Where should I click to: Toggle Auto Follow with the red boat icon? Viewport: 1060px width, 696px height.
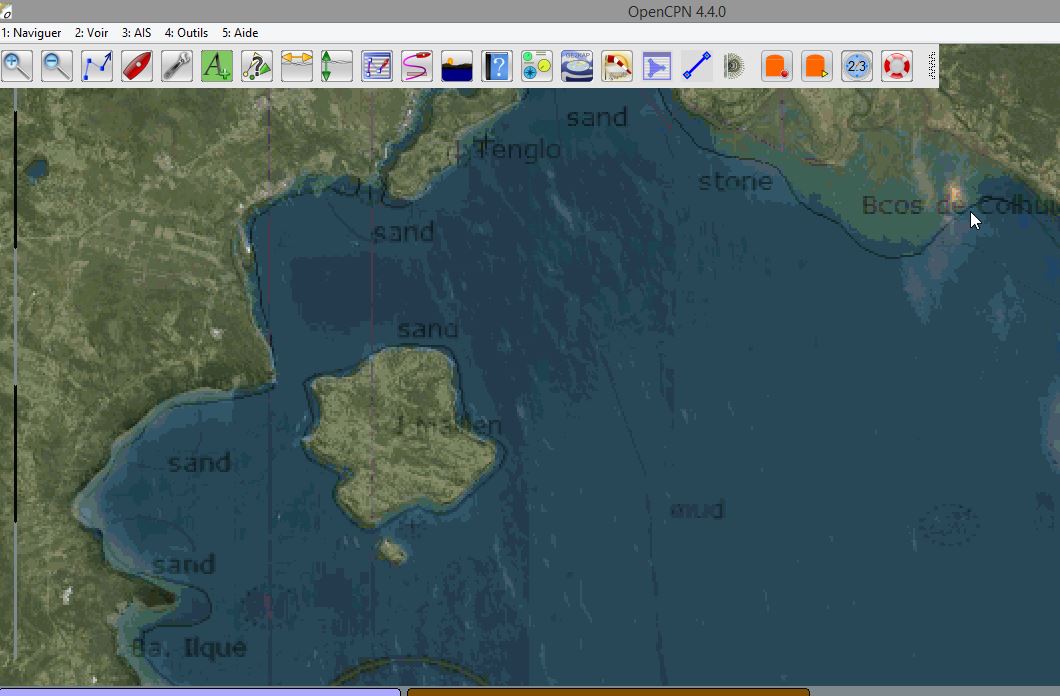point(137,66)
